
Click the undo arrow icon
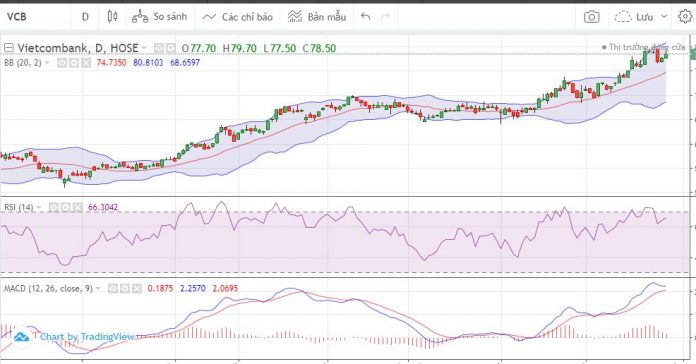[365, 17]
